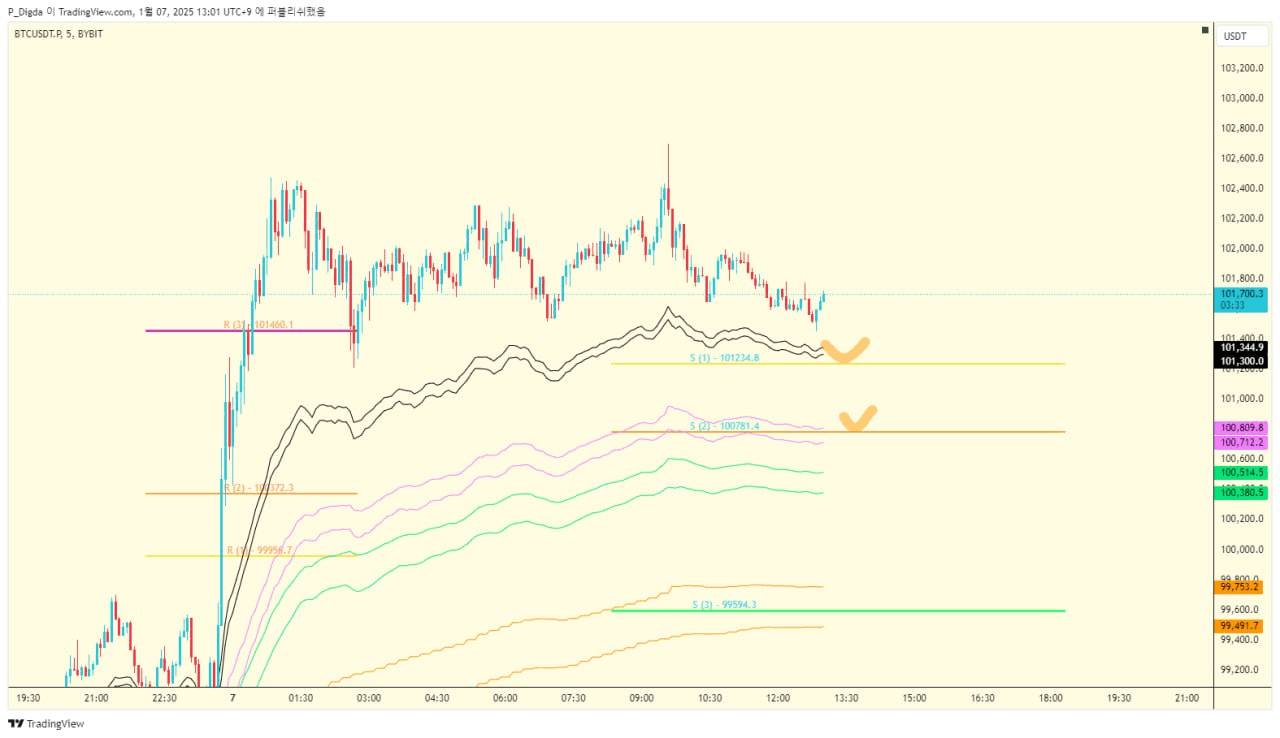The width and height of the screenshot is (1280, 738).
Task: Click the 100,000.0 price scale value
Action: pyautogui.click(x=1241, y=549)
